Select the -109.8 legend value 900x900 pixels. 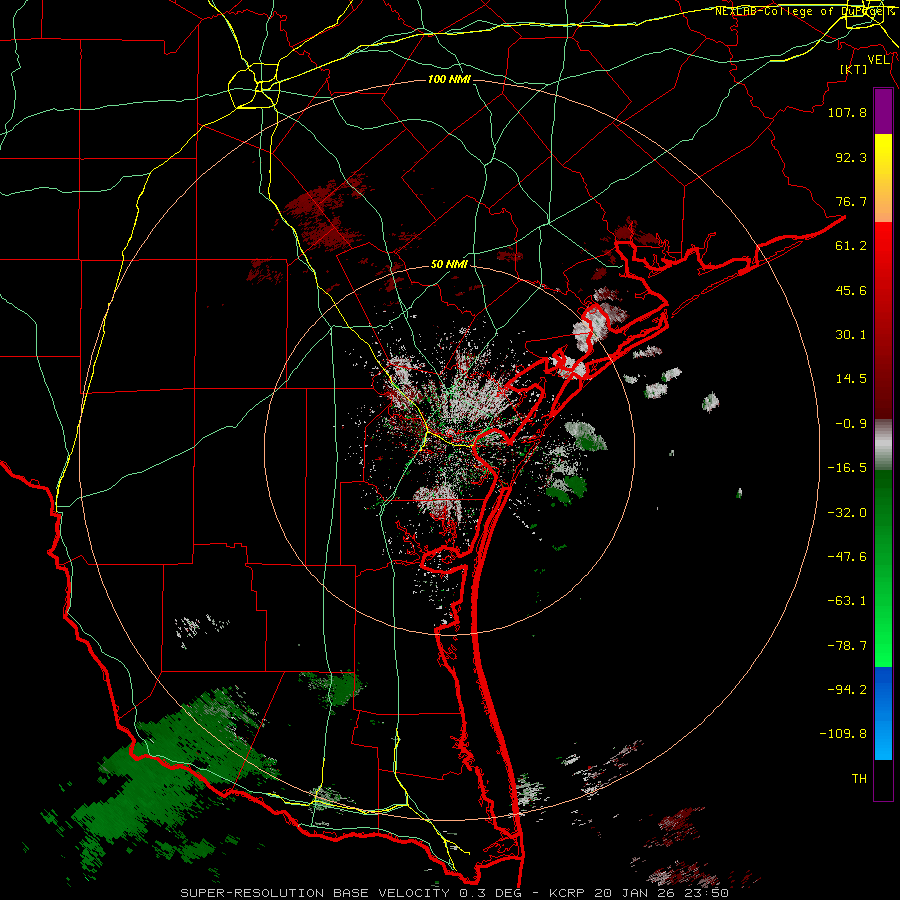click(x=843, y=734)
